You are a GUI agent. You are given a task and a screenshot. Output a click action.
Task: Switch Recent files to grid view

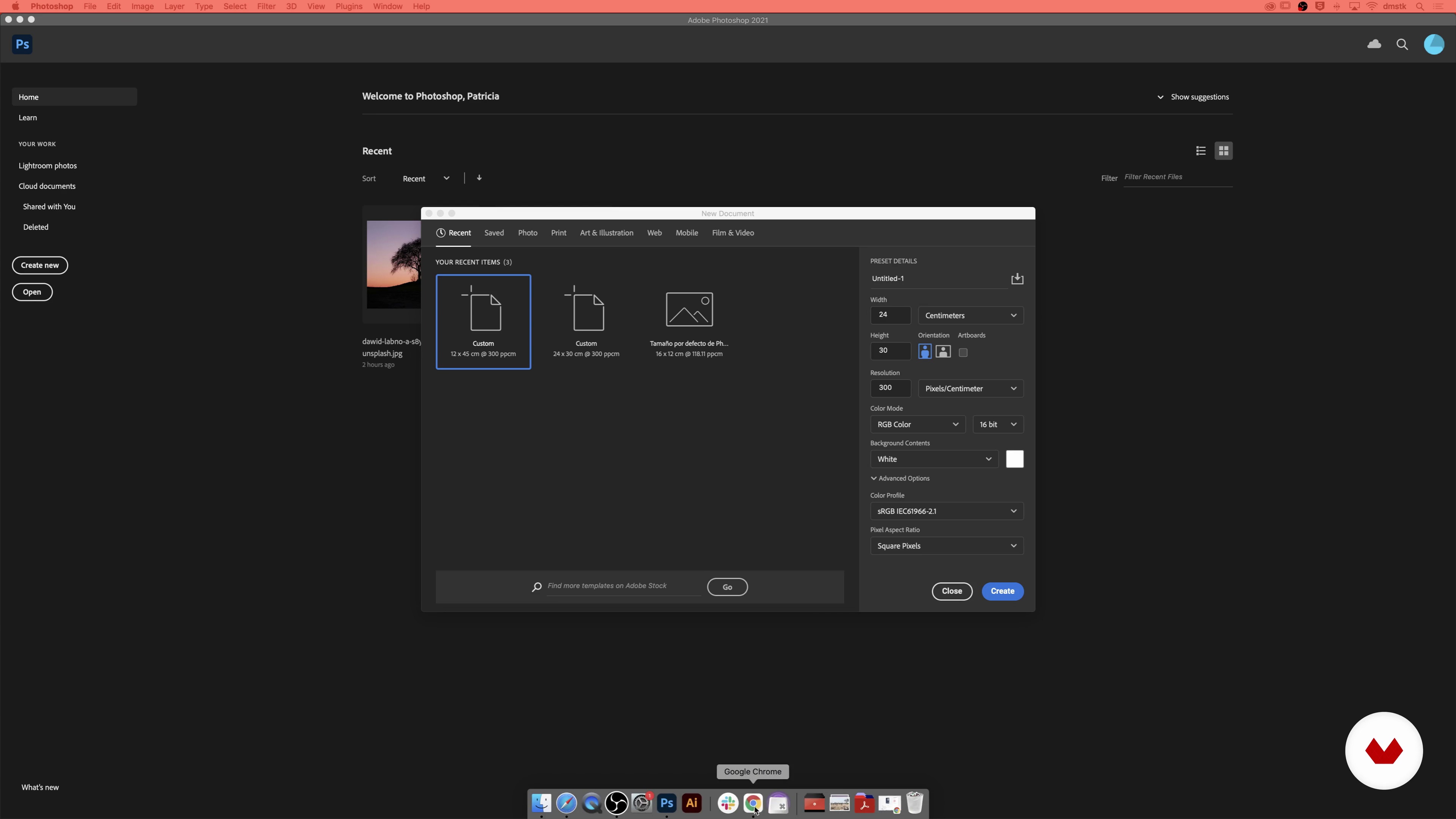click(x=1224, y=151)
